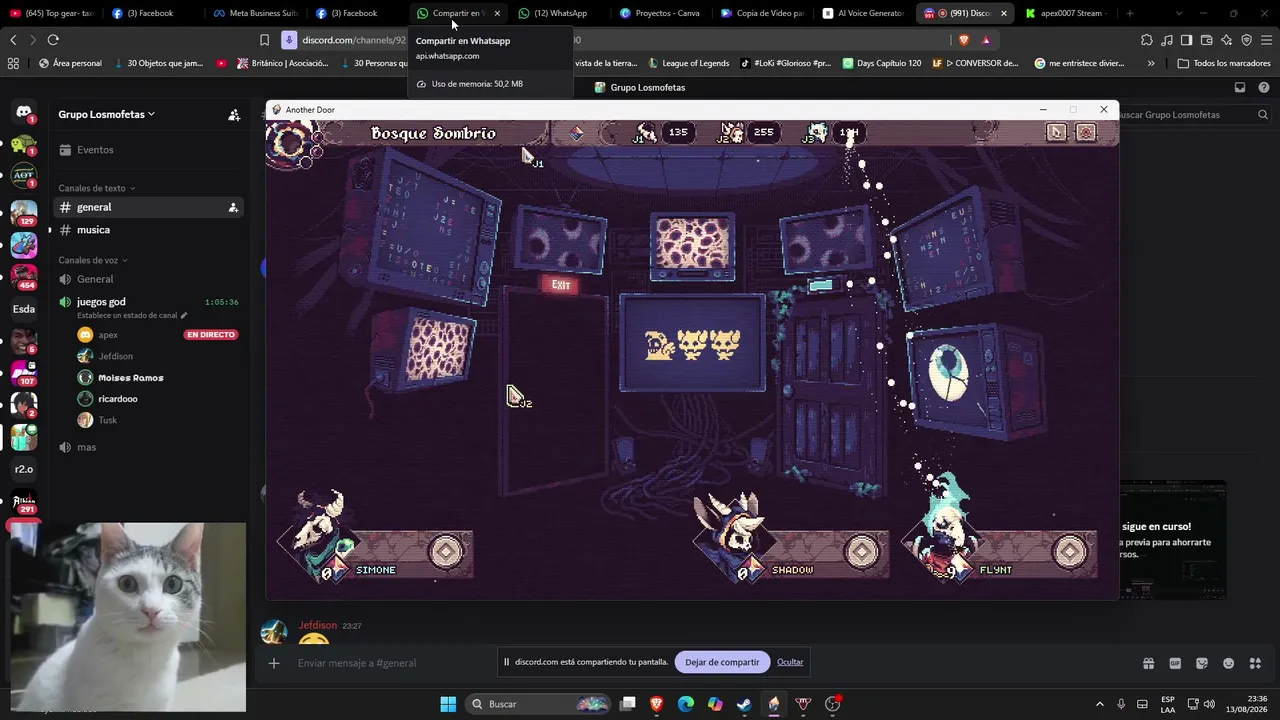The image size is (1280, 720).
Task: Open Steam from the taskbar
Action: [x=744, y=704]
